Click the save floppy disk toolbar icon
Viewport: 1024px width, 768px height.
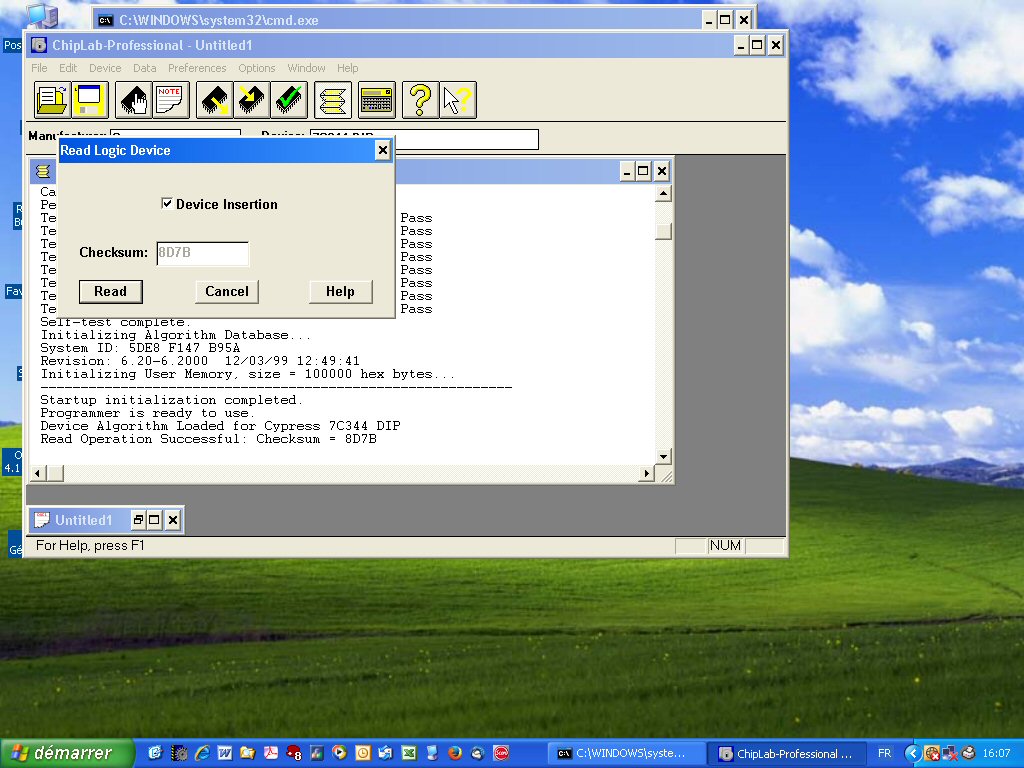pyautogui.click(x=89, y=100)
